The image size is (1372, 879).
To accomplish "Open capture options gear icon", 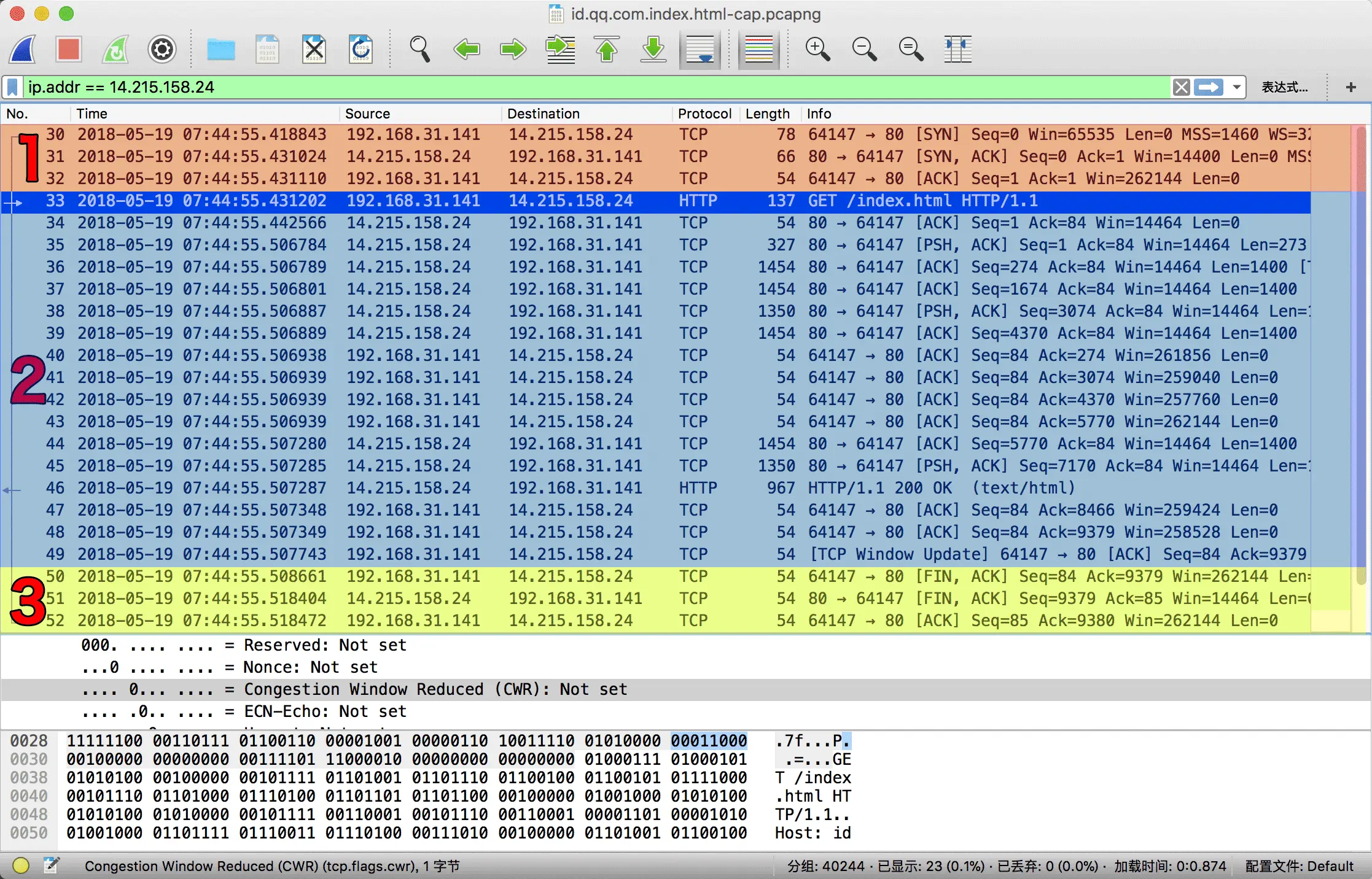I will click(162, 49).
